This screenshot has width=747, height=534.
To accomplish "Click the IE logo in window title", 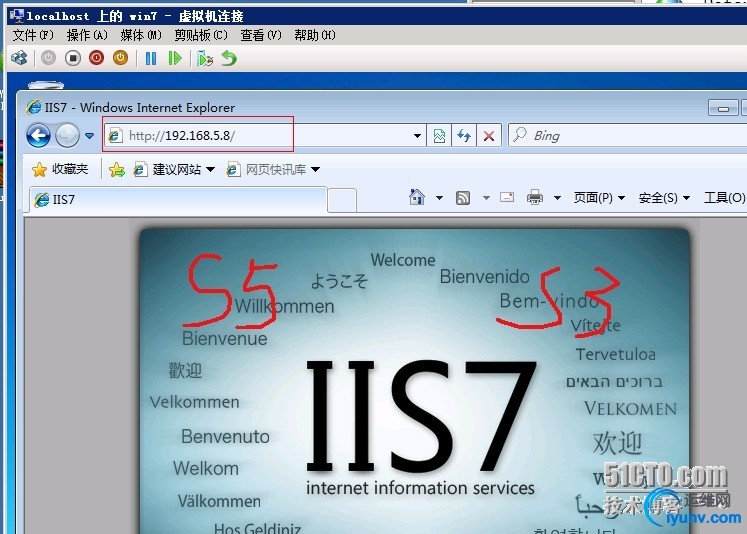I will (34, 107).
